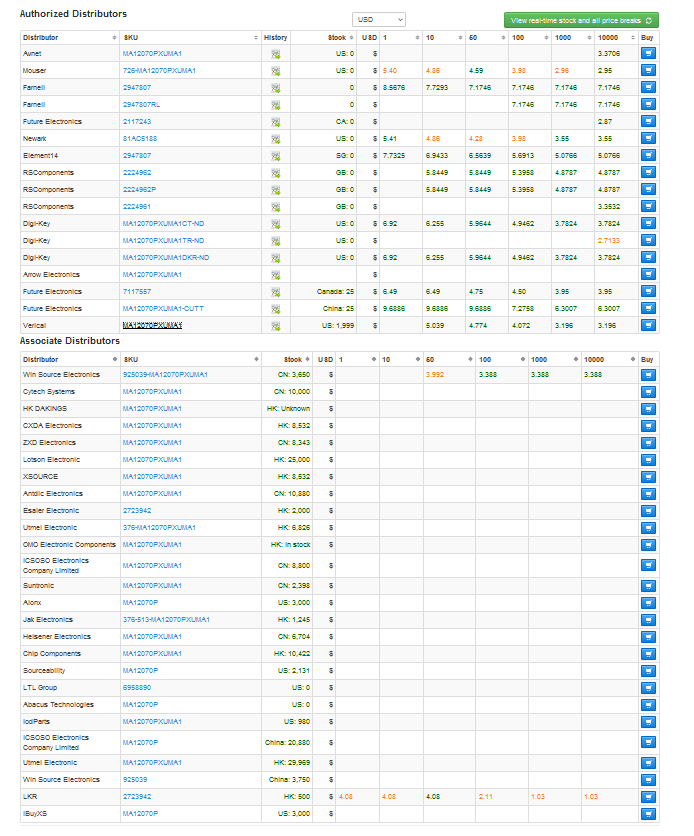Buy from Element14 via cart icon
Viewport: 694px width, 836px height.
coord(648,156)
